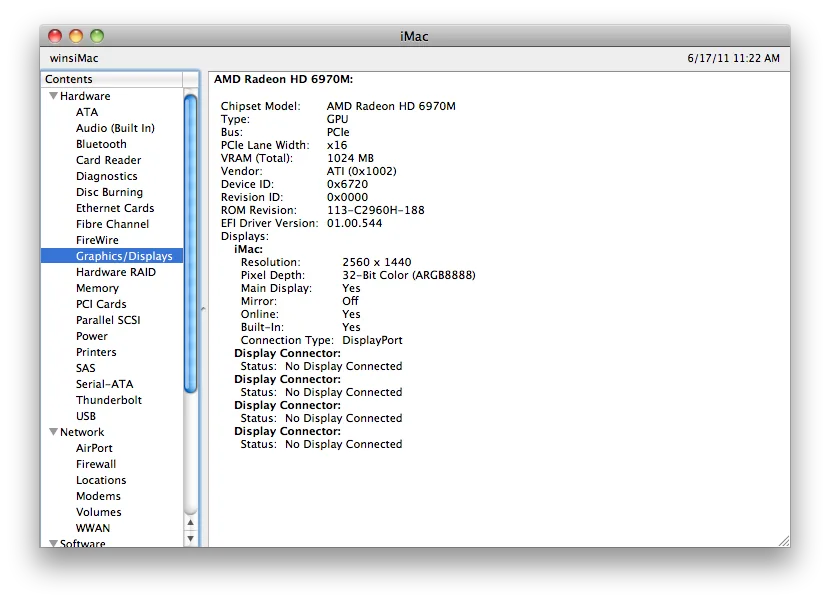Select Thunderbolt in the Hardware list
Image resolution: width=830 pixels, height=602 pixels.
pyautogui.click(x=108, y=400)
